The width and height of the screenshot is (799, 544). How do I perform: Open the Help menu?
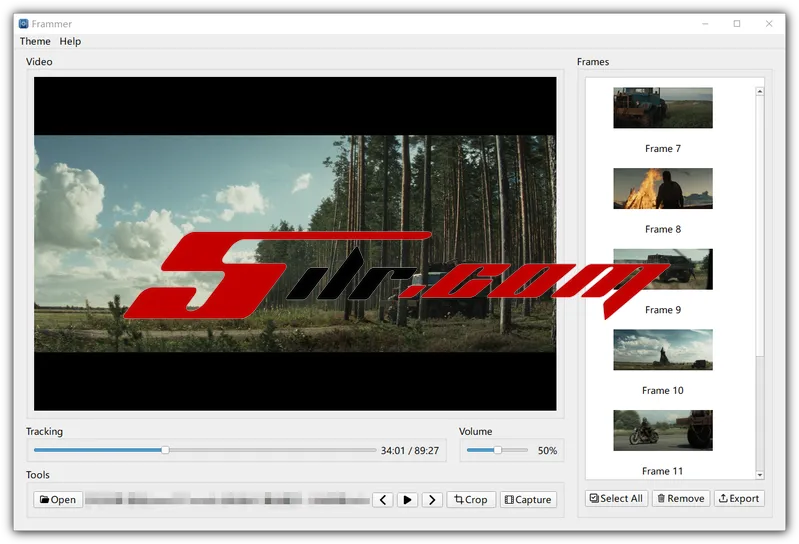tap(70, 41)
